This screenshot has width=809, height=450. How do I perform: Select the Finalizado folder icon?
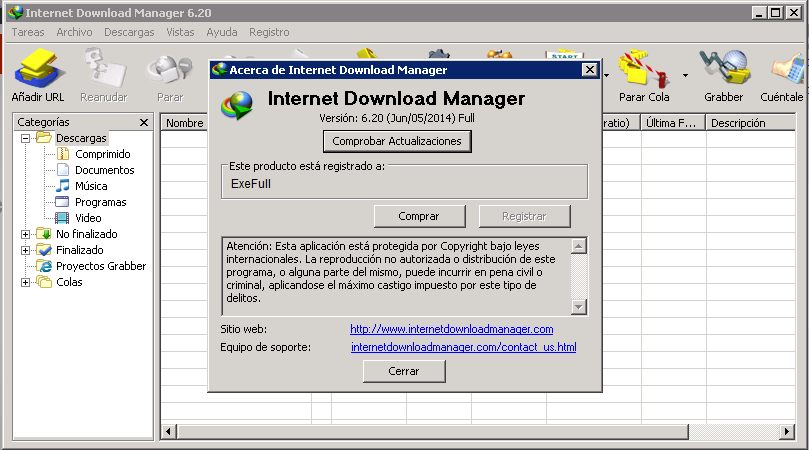tap(44, 250)
